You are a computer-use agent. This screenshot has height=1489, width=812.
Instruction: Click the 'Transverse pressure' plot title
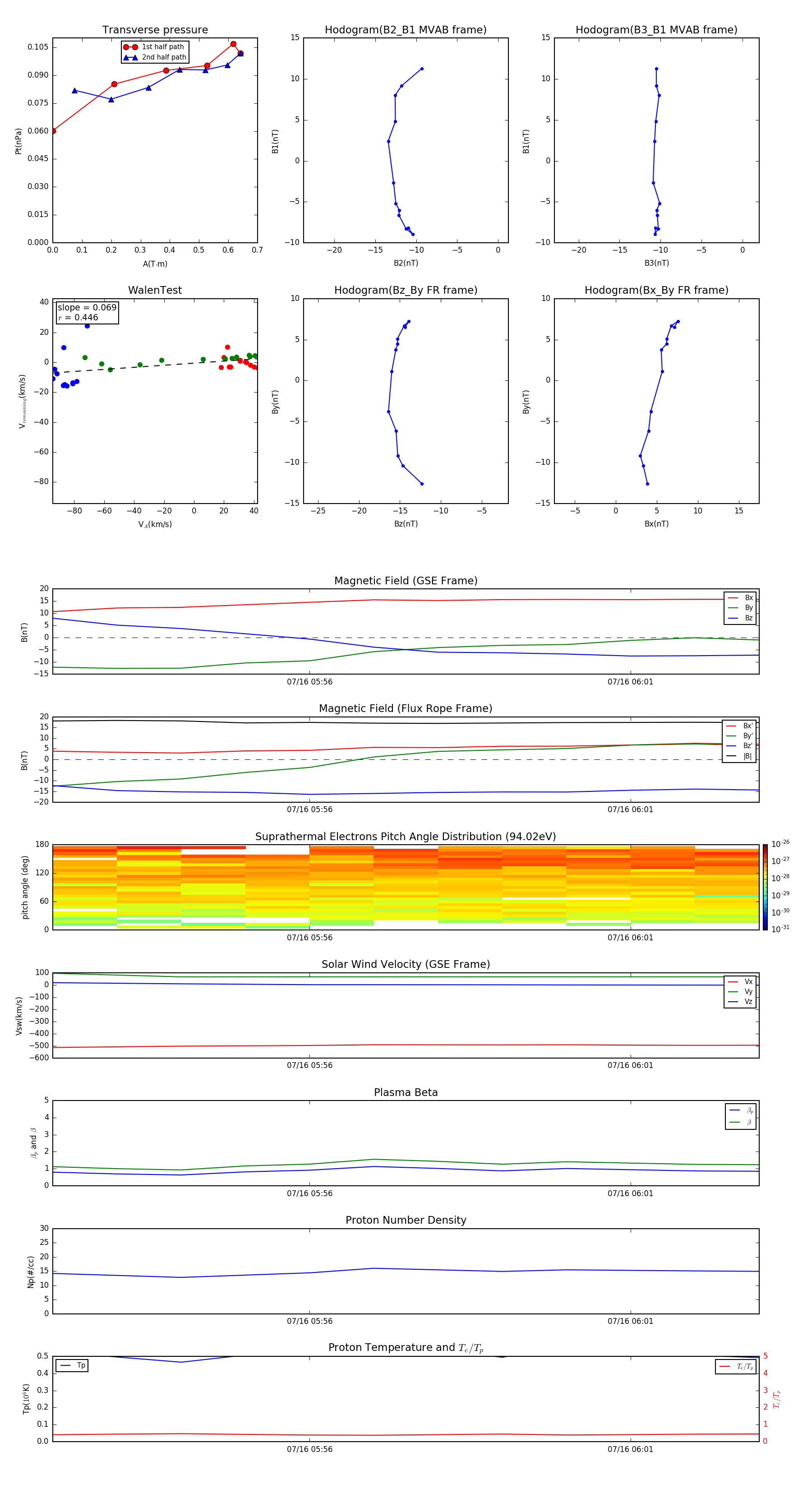[155, 30]
